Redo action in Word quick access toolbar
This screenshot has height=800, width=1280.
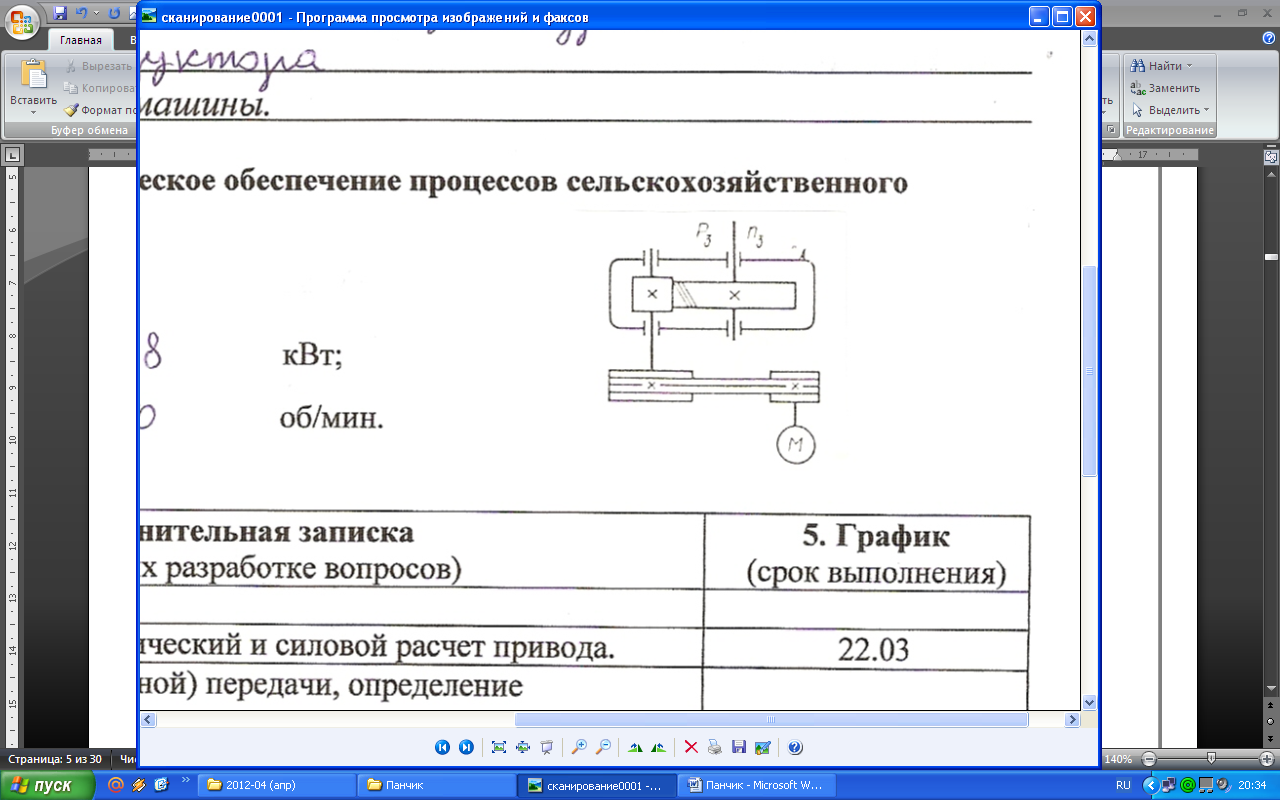(113, 13)
